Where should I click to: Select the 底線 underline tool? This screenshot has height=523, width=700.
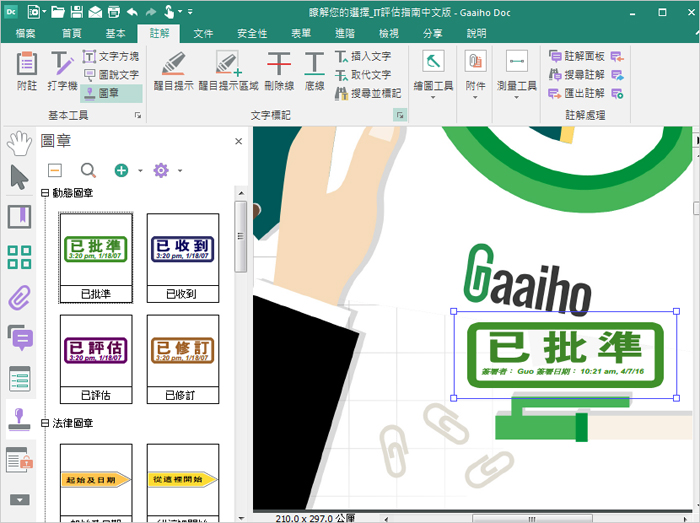[314, 71]
